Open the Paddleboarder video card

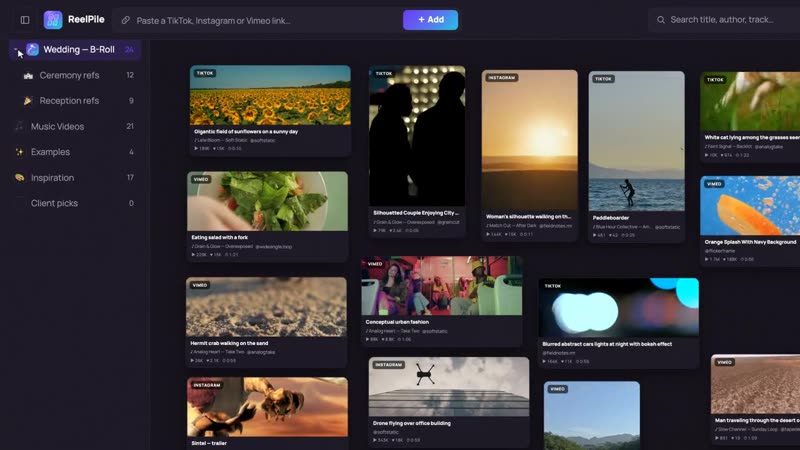tap(636, 156)
